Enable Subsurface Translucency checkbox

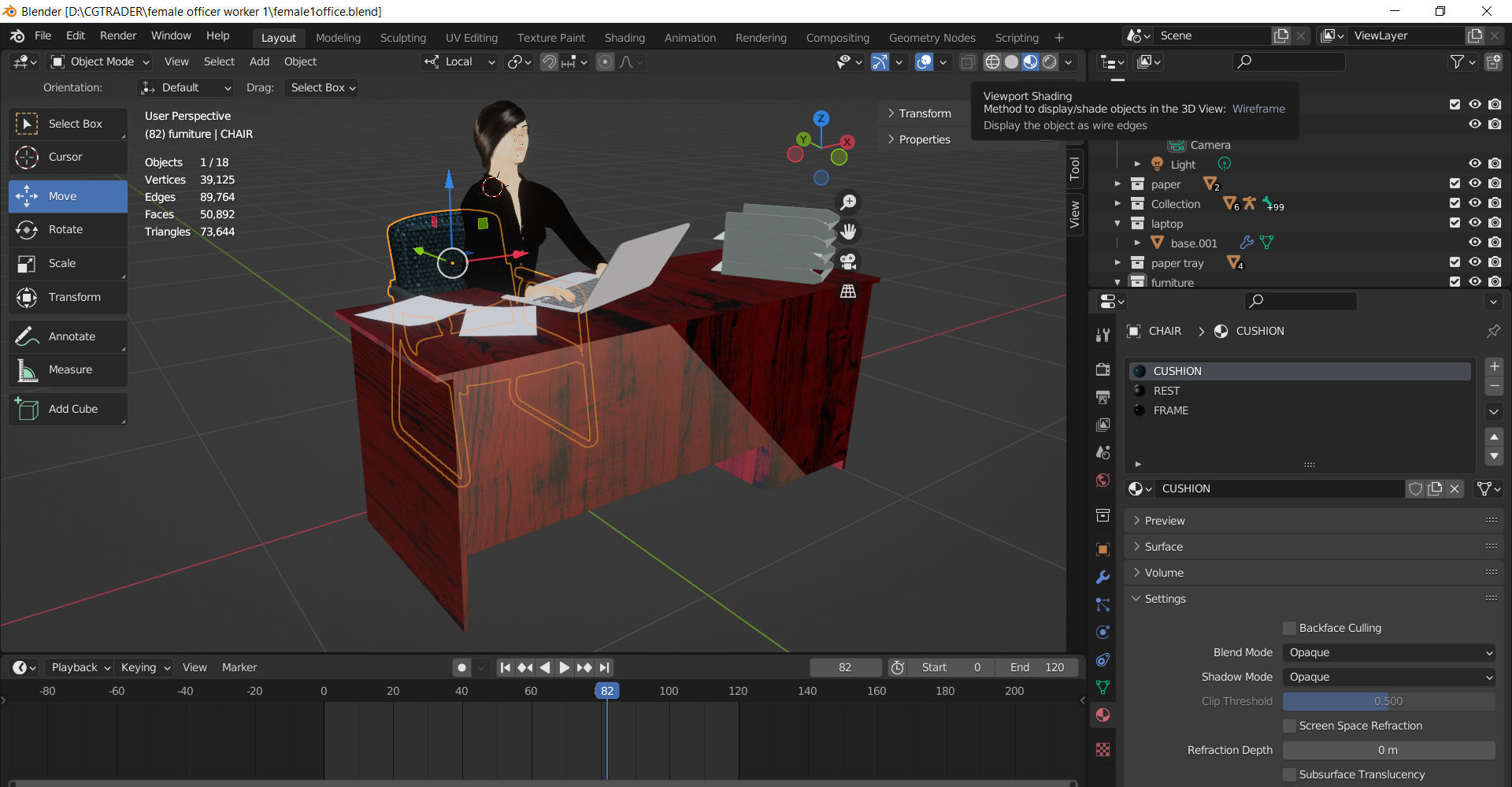click(x=1289, y=774)
